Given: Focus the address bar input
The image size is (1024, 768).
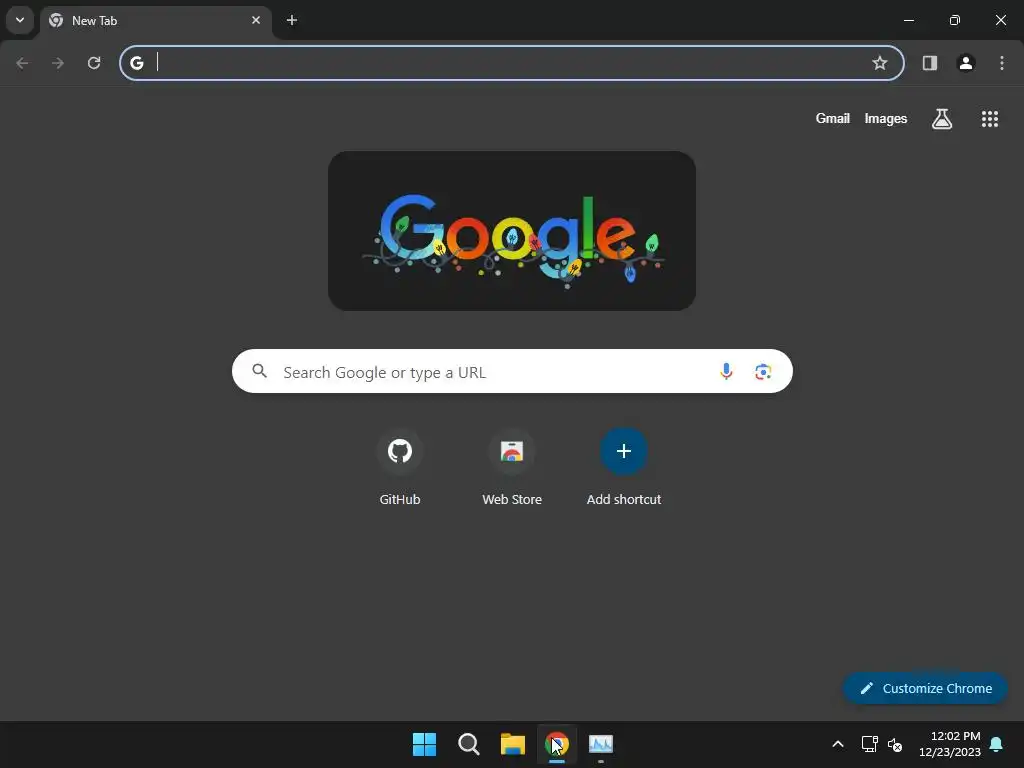Looking at the screenshot, I should click(512, 63).
